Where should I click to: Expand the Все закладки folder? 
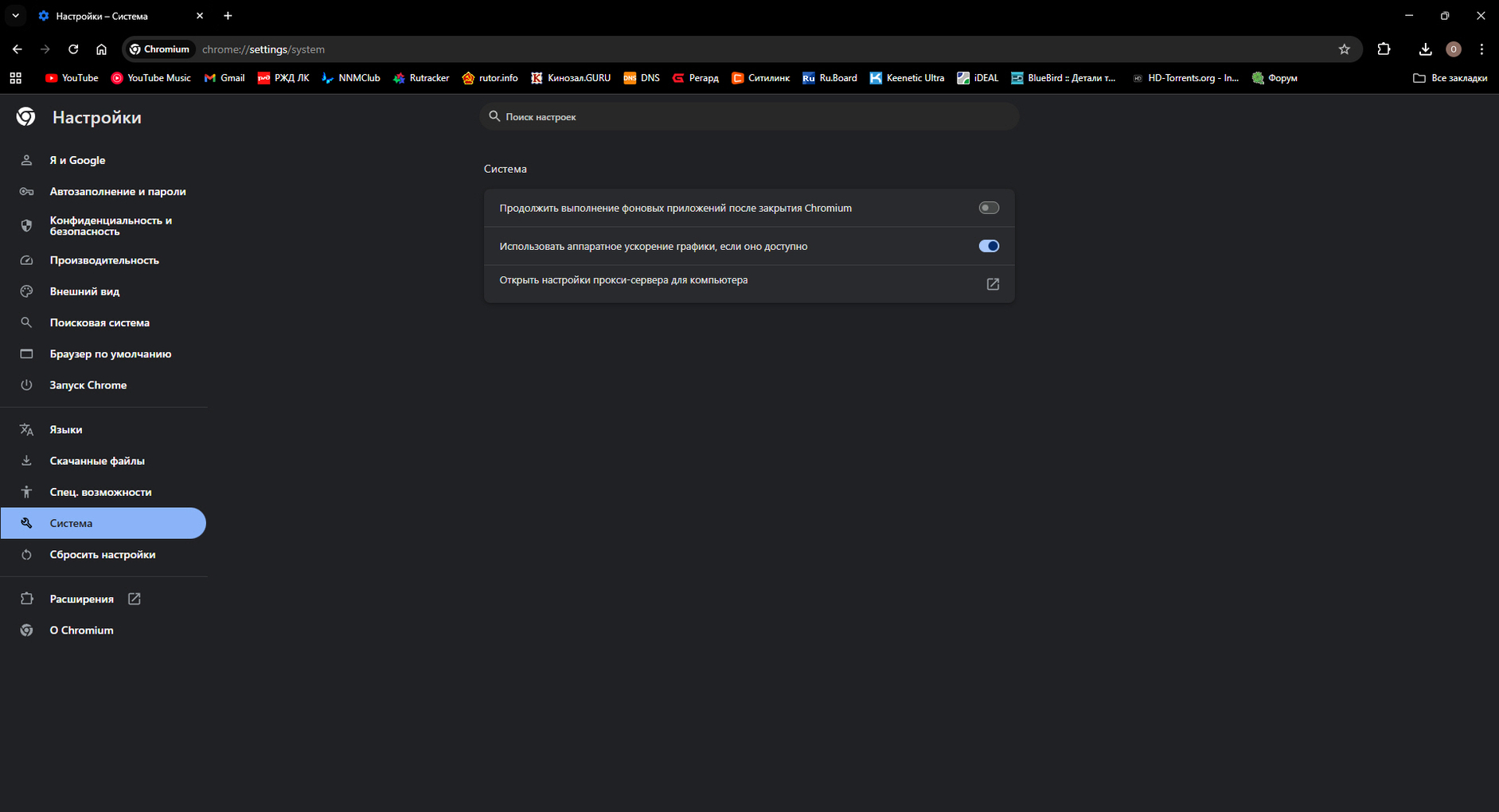(x=1450, y=78)
